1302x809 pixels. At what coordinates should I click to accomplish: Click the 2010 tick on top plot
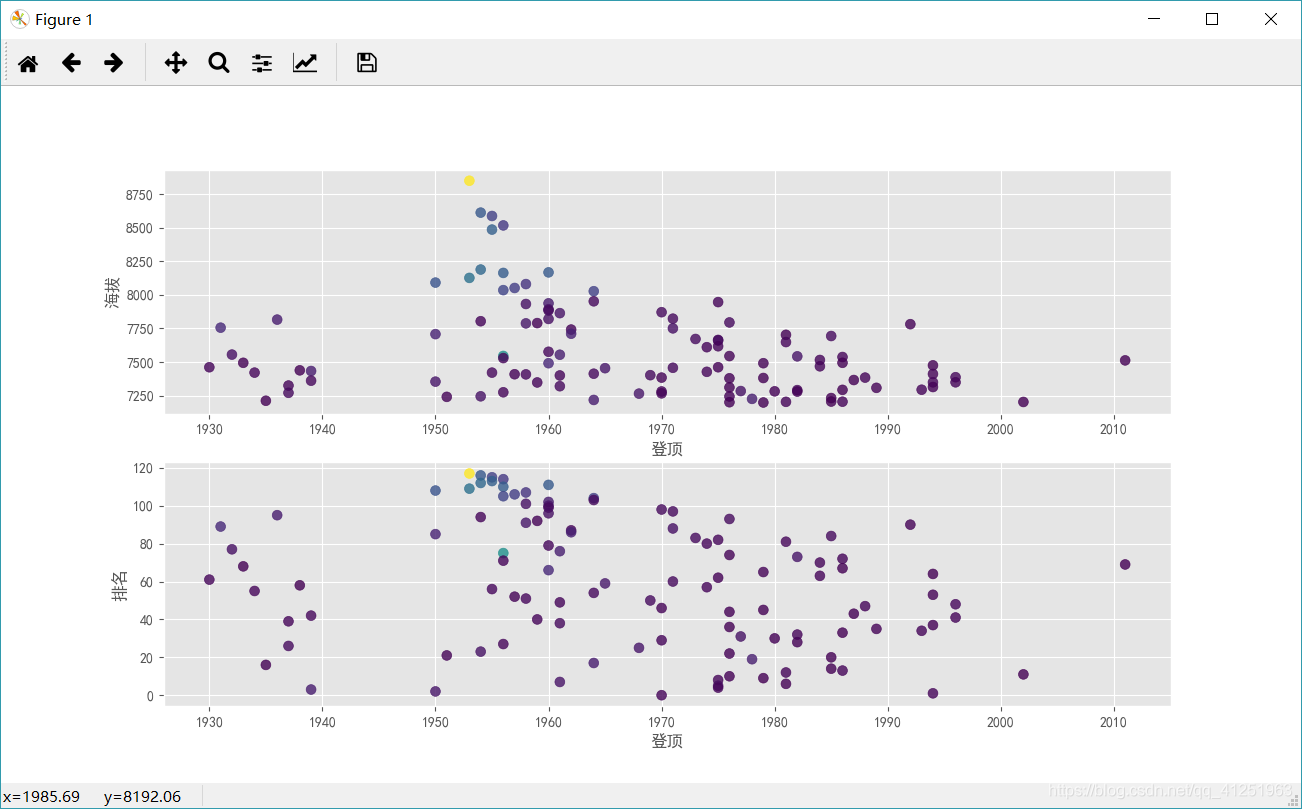coord(1113,429)
